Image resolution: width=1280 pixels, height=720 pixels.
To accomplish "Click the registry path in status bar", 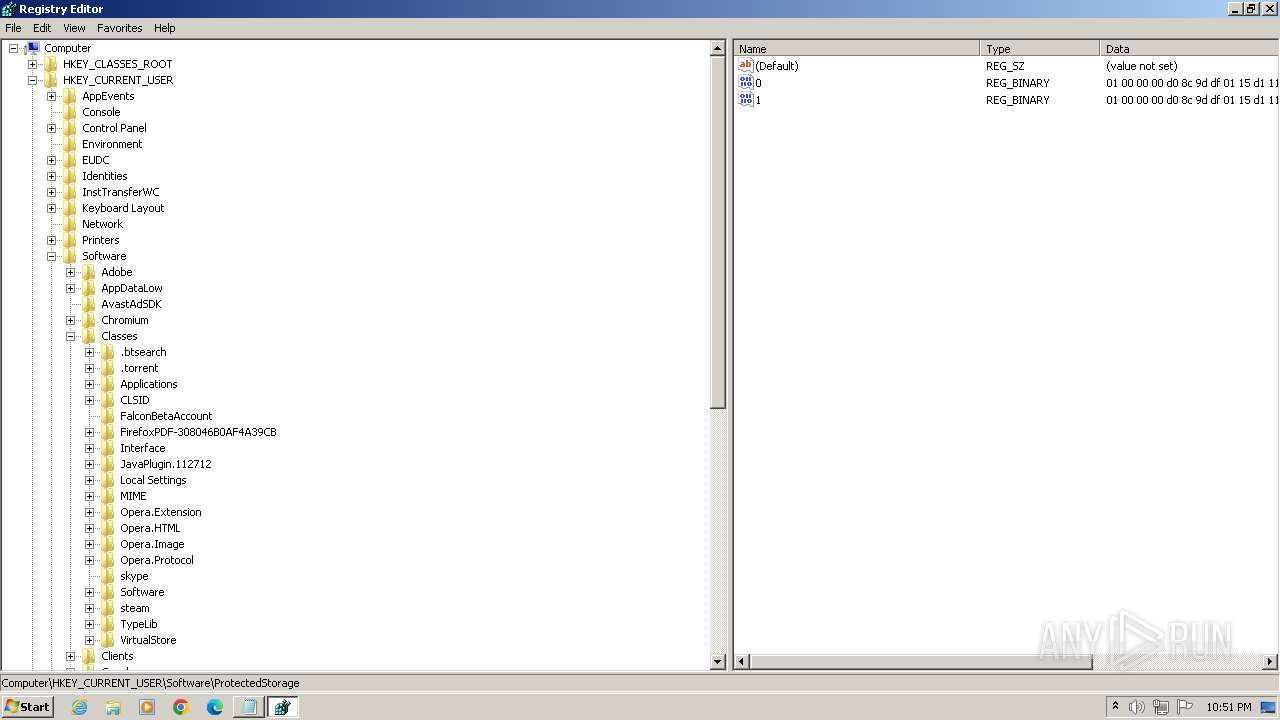I will (150, 683).
